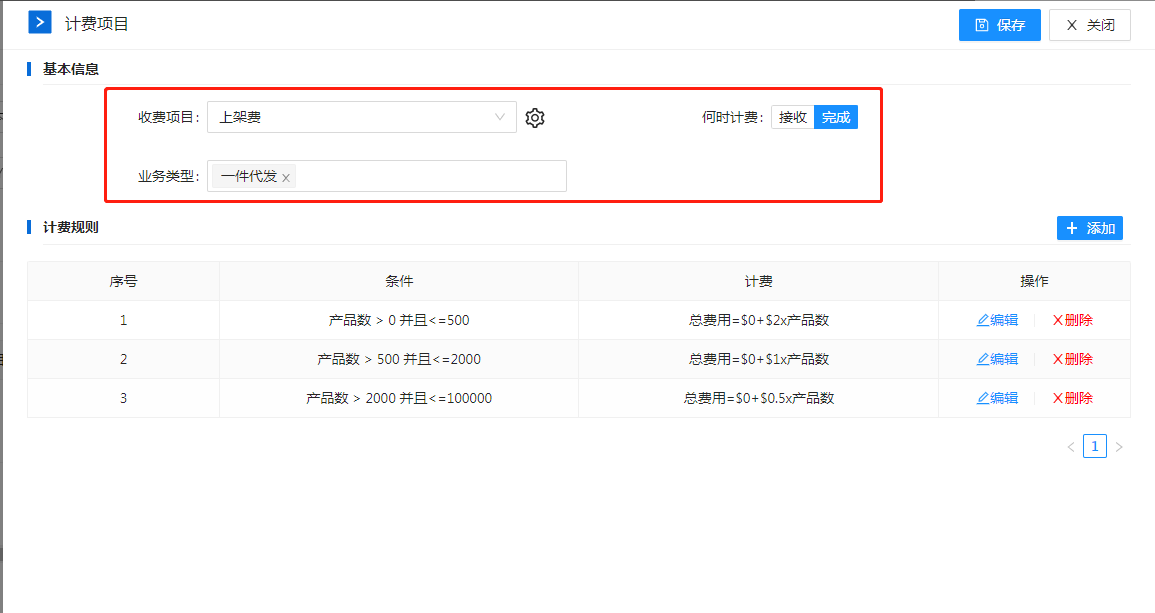Delete rule row 2 using 删除
Viewport: 1155px width, 613px height.
(x=1072, y=359)
